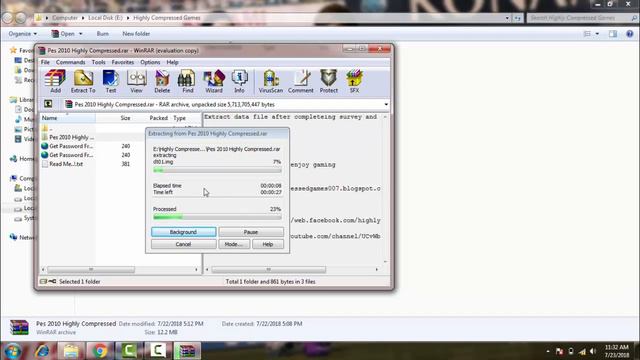Click New folder in Explorer toolbar
This screenshot has height=360, width=640.
[x=136, y=34]
